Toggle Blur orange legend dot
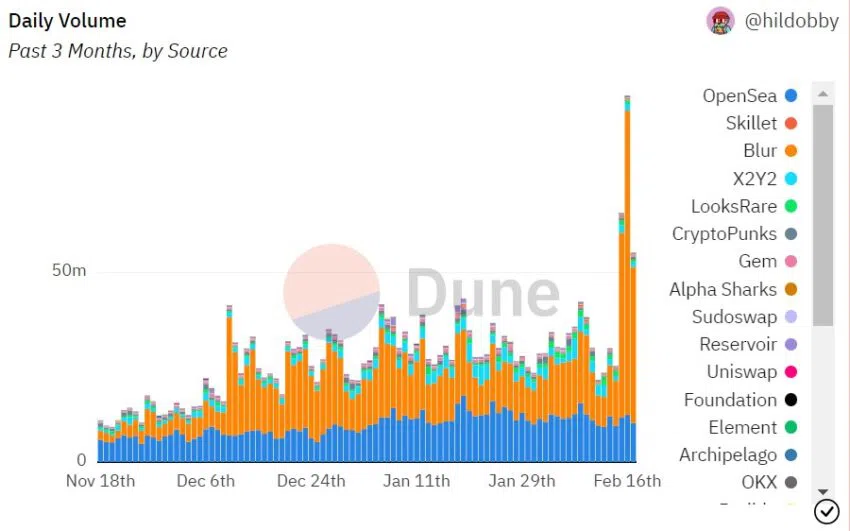Viewport: 850px width, 531px height. 791,151
